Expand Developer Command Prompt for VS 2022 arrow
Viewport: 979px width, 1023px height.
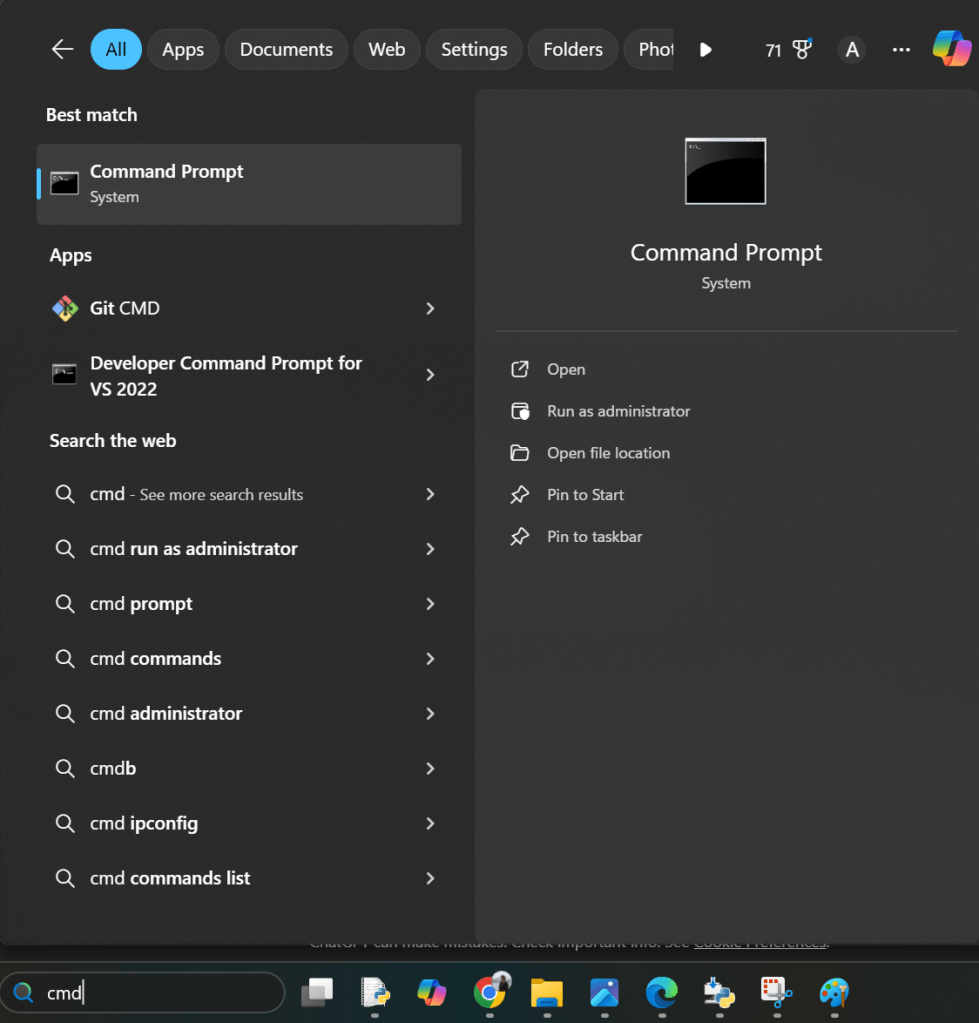point(430,375)
